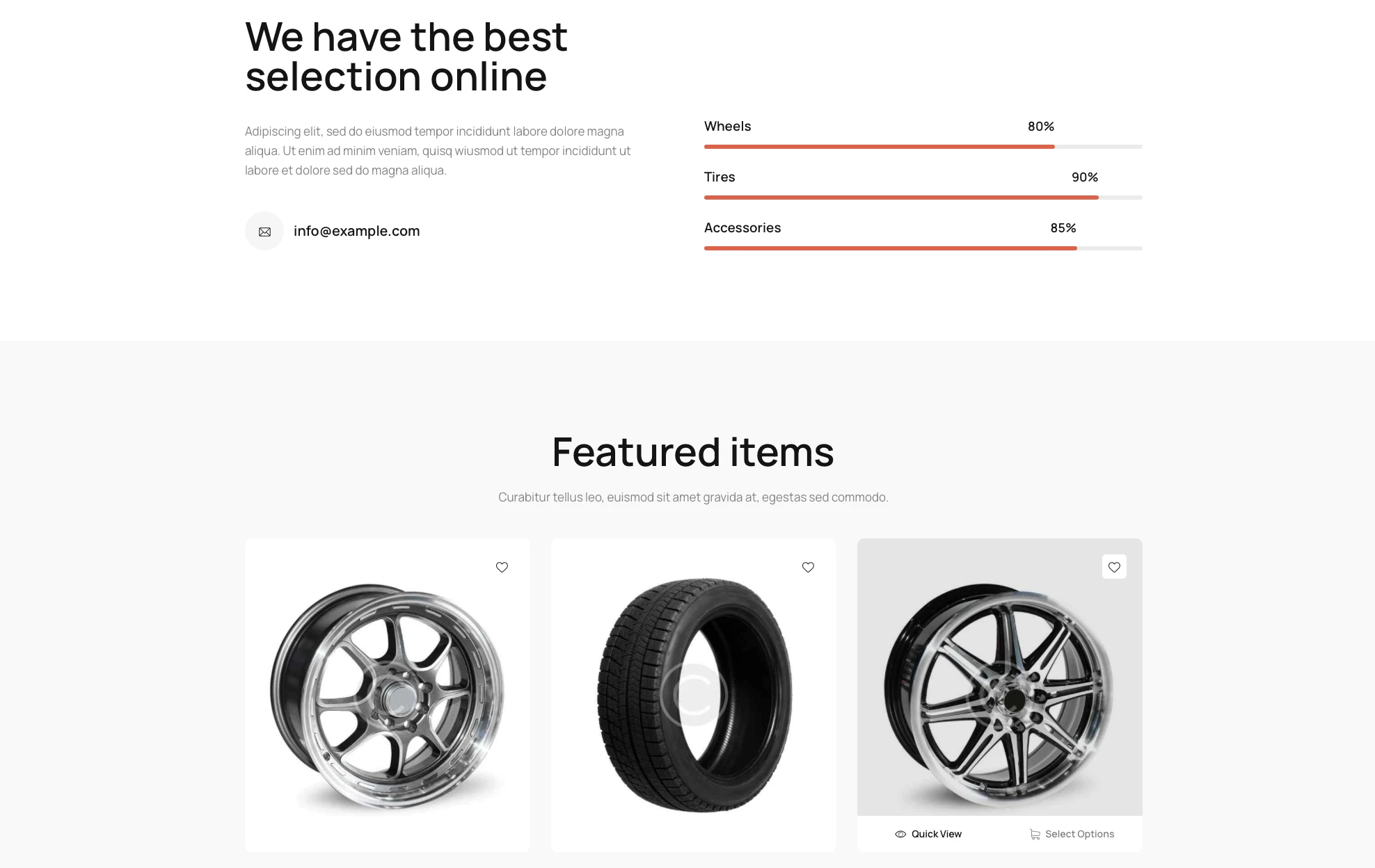Screen dimensions: 1375x868
Task: Click the Tires progress bar
Action: pos(923,198)
